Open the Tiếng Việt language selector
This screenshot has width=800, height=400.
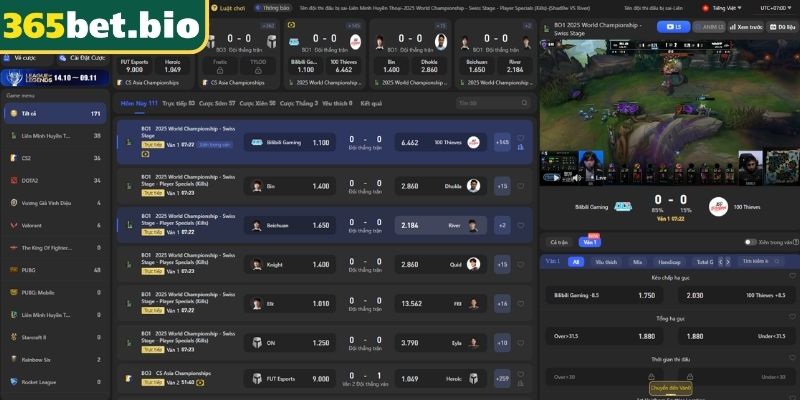722,8
